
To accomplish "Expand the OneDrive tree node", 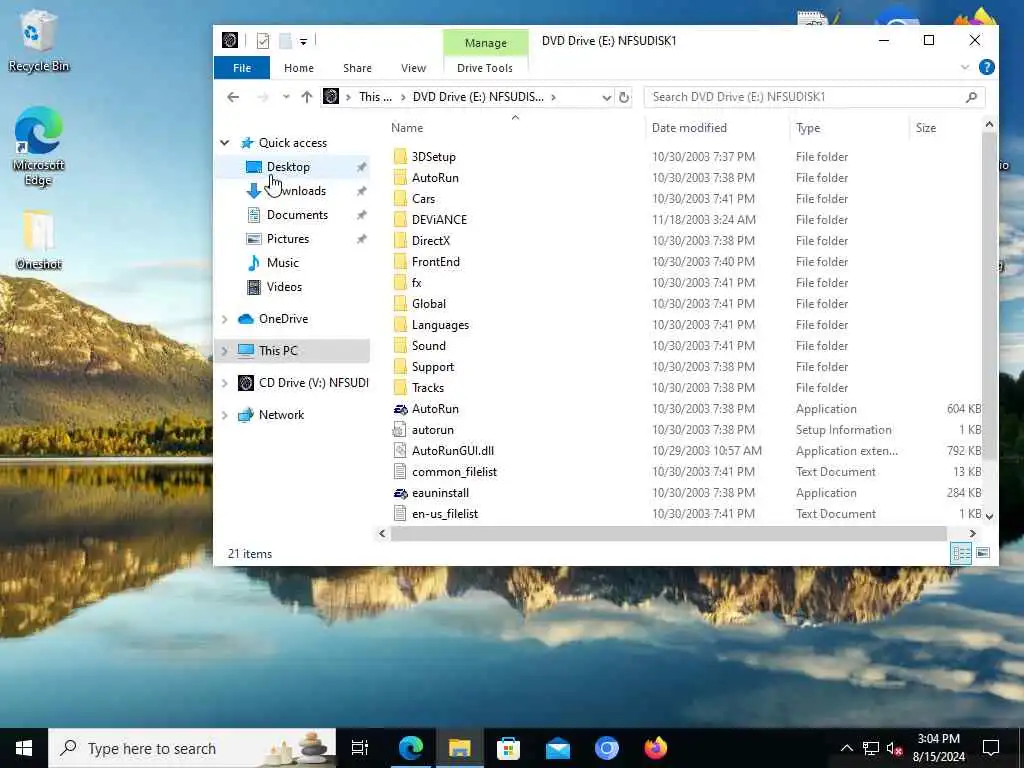I will (x=225, y=319).
